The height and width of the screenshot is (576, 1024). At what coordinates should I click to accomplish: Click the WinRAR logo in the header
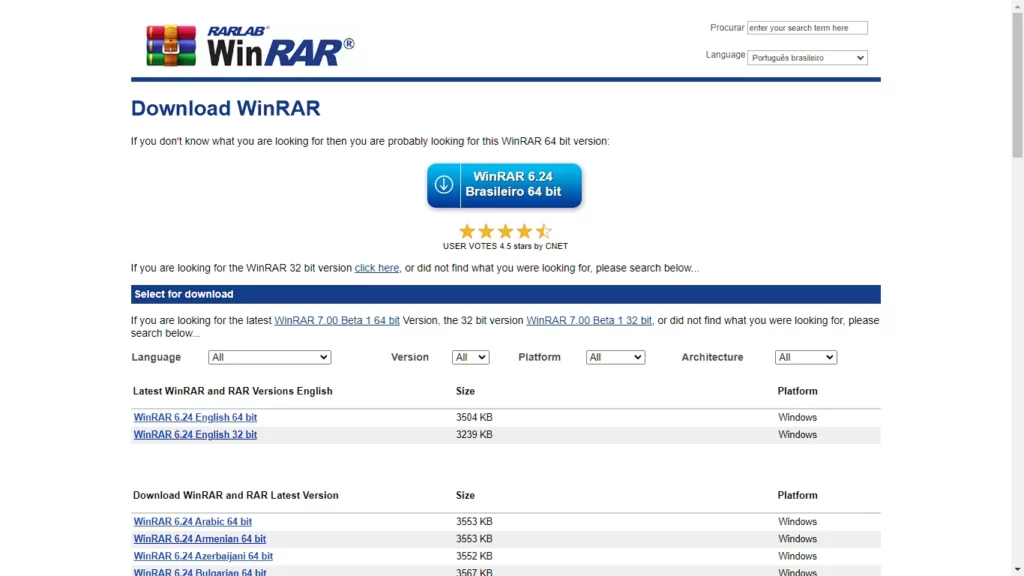pos(250,46)
